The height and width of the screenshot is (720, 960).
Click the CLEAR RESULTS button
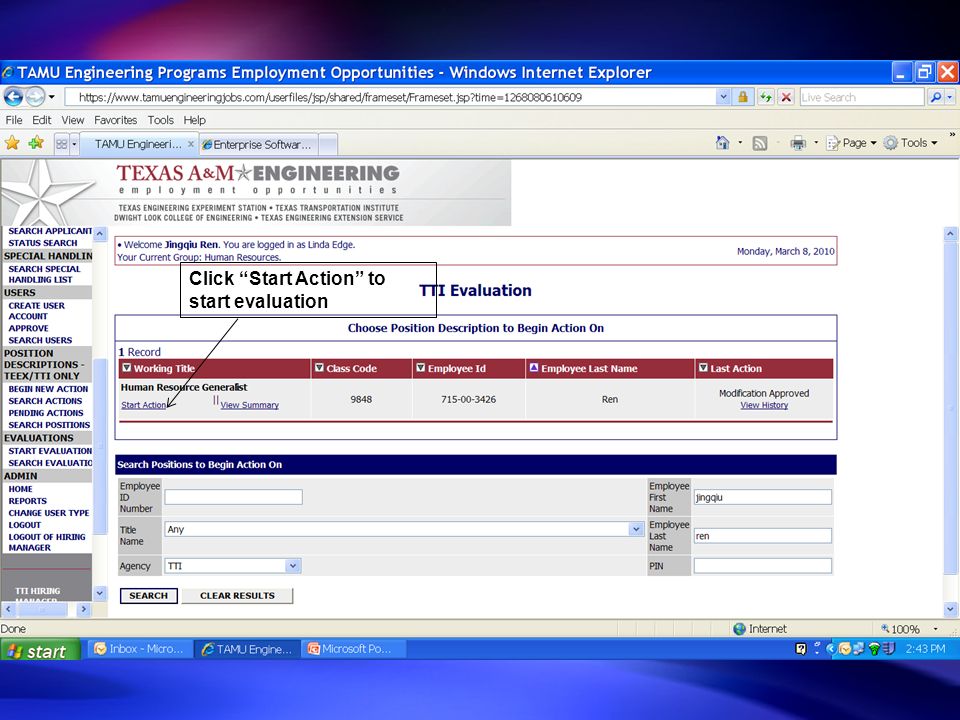coord(238,596)
